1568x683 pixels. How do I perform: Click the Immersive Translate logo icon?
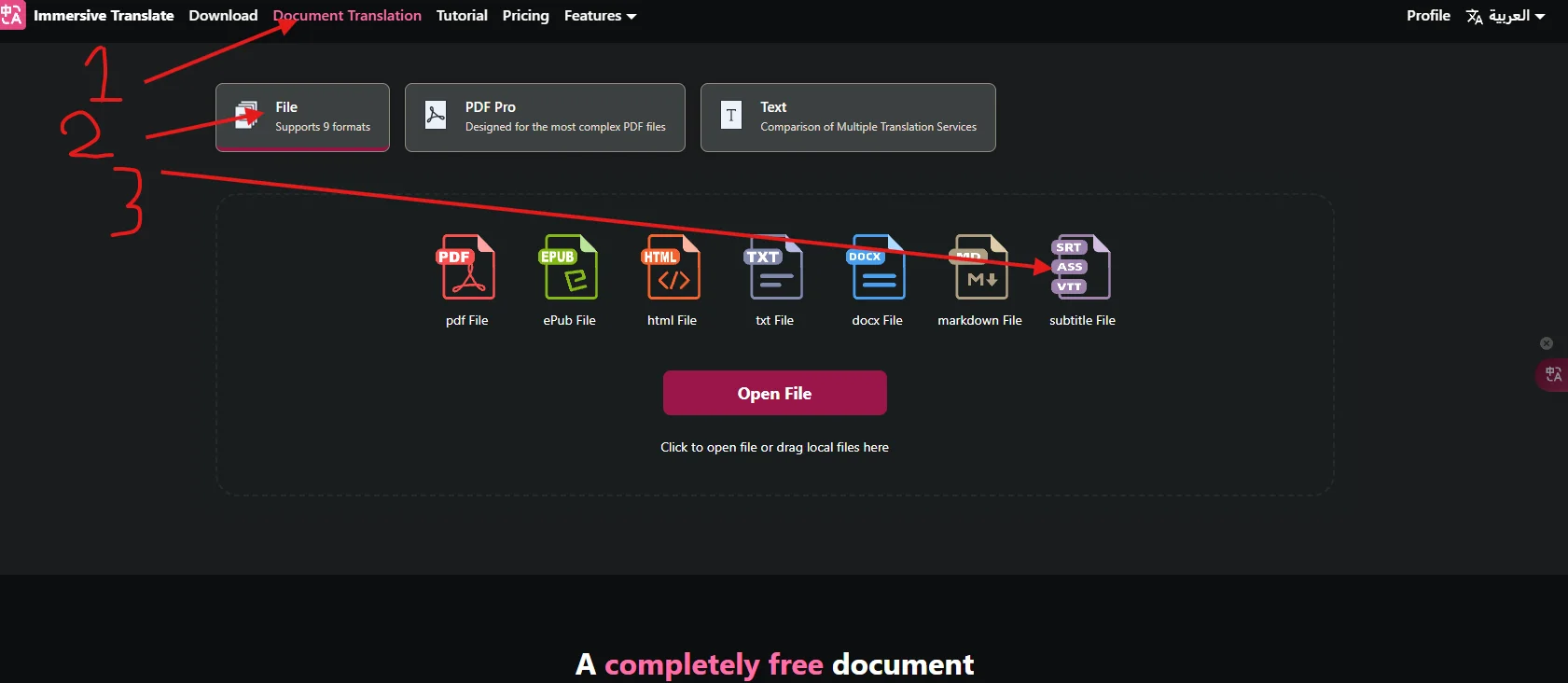(12, 15)
